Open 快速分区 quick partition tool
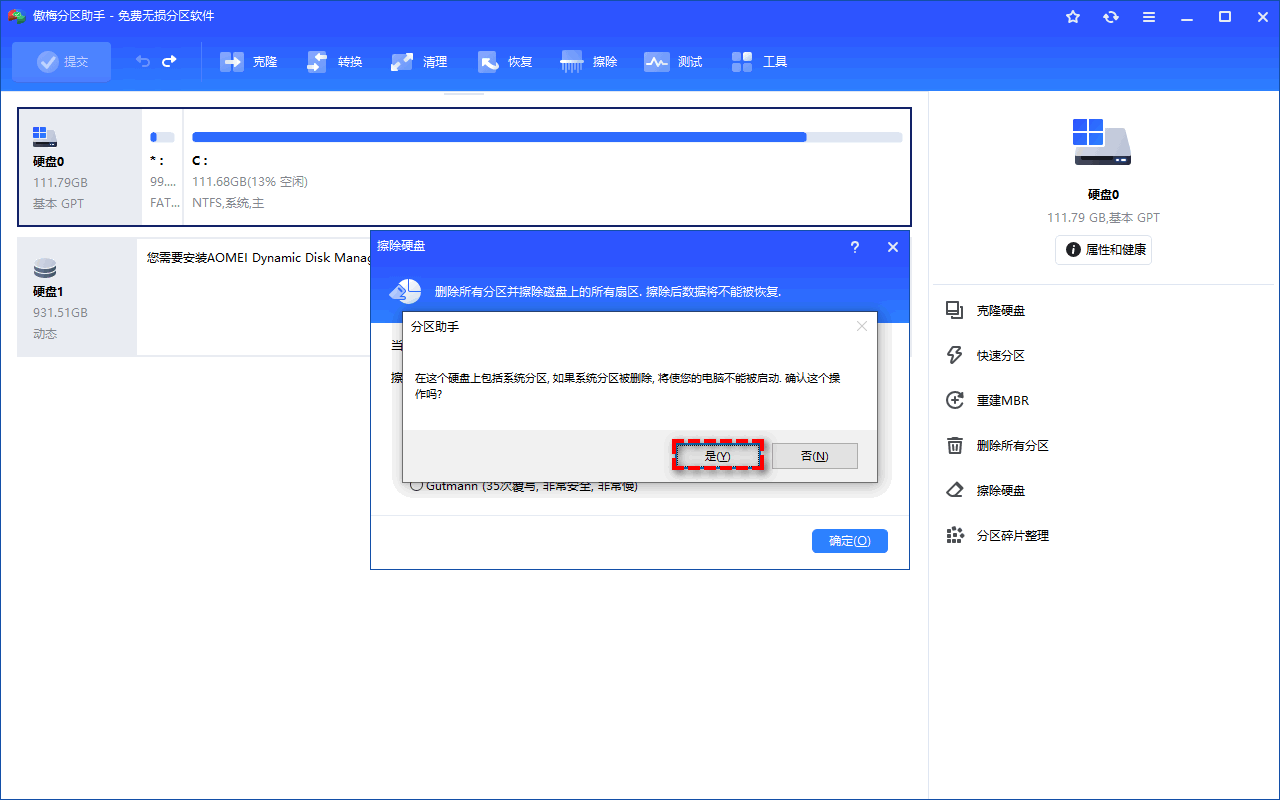Image resolution: width=1280 pixels, height=800 pixels. pos(955,355)
